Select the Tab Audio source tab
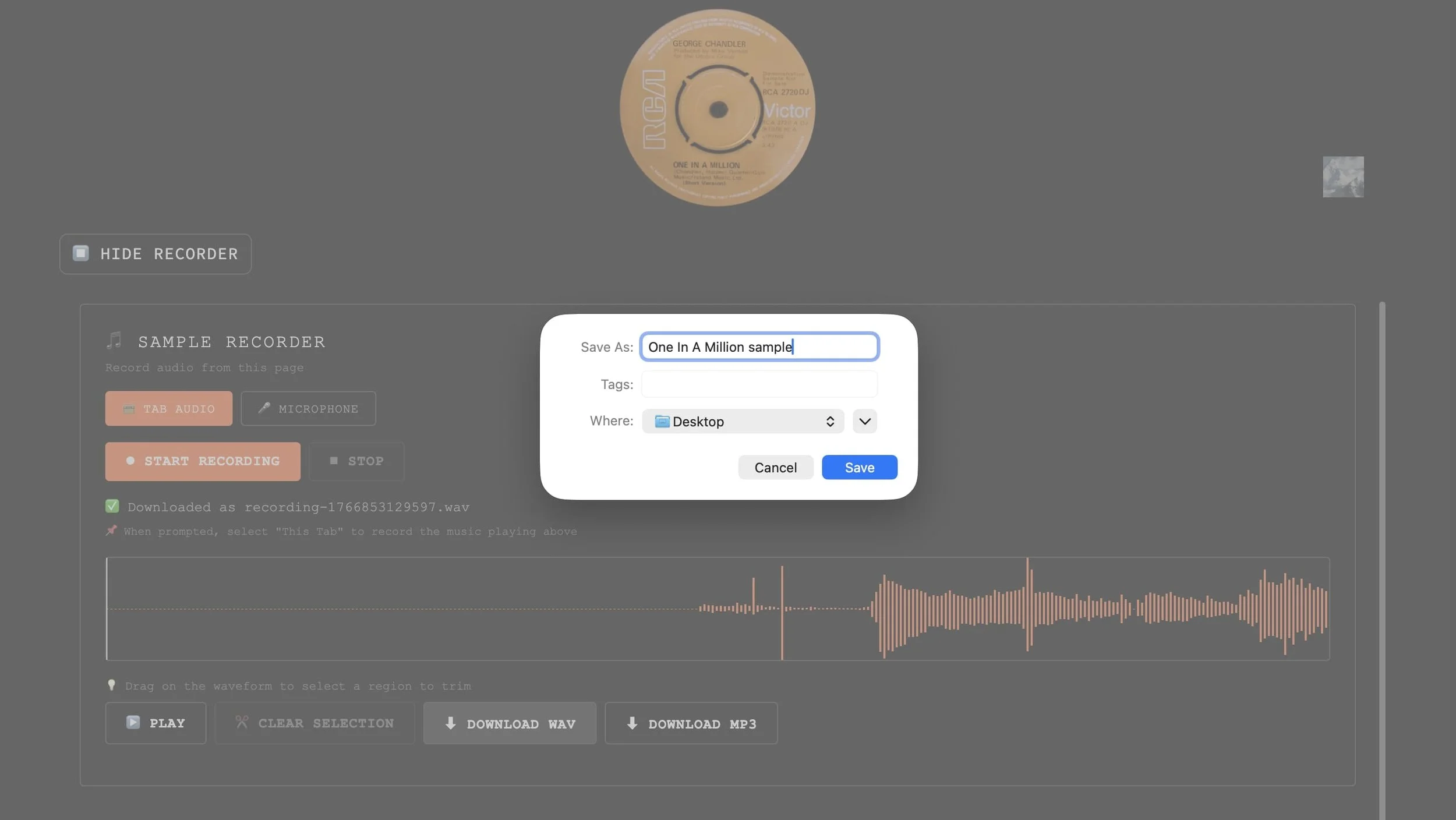 [169, 409]
